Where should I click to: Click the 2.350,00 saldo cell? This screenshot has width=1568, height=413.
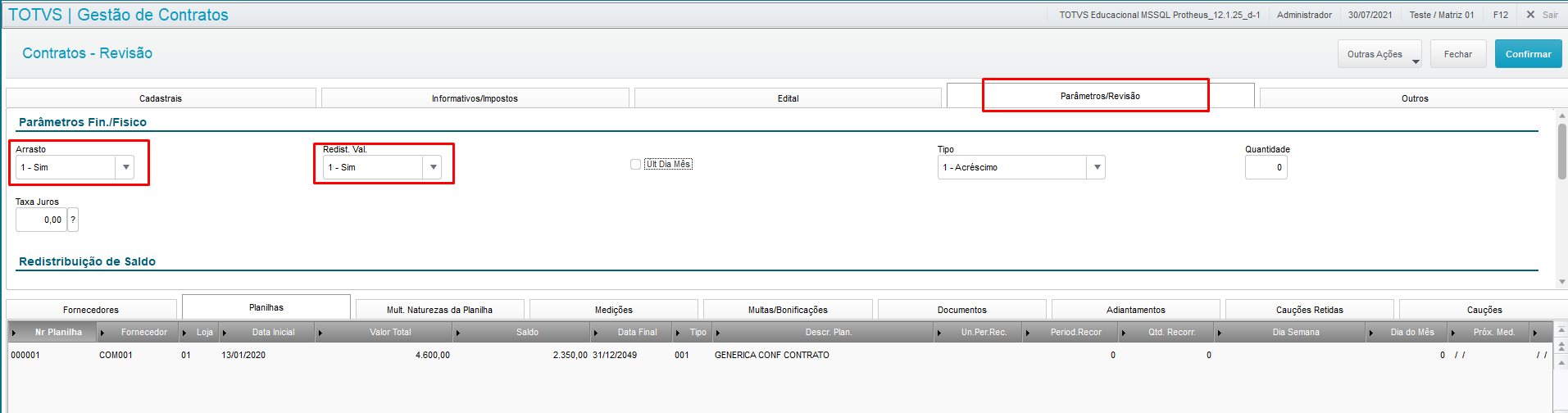(x=570, y=355)
